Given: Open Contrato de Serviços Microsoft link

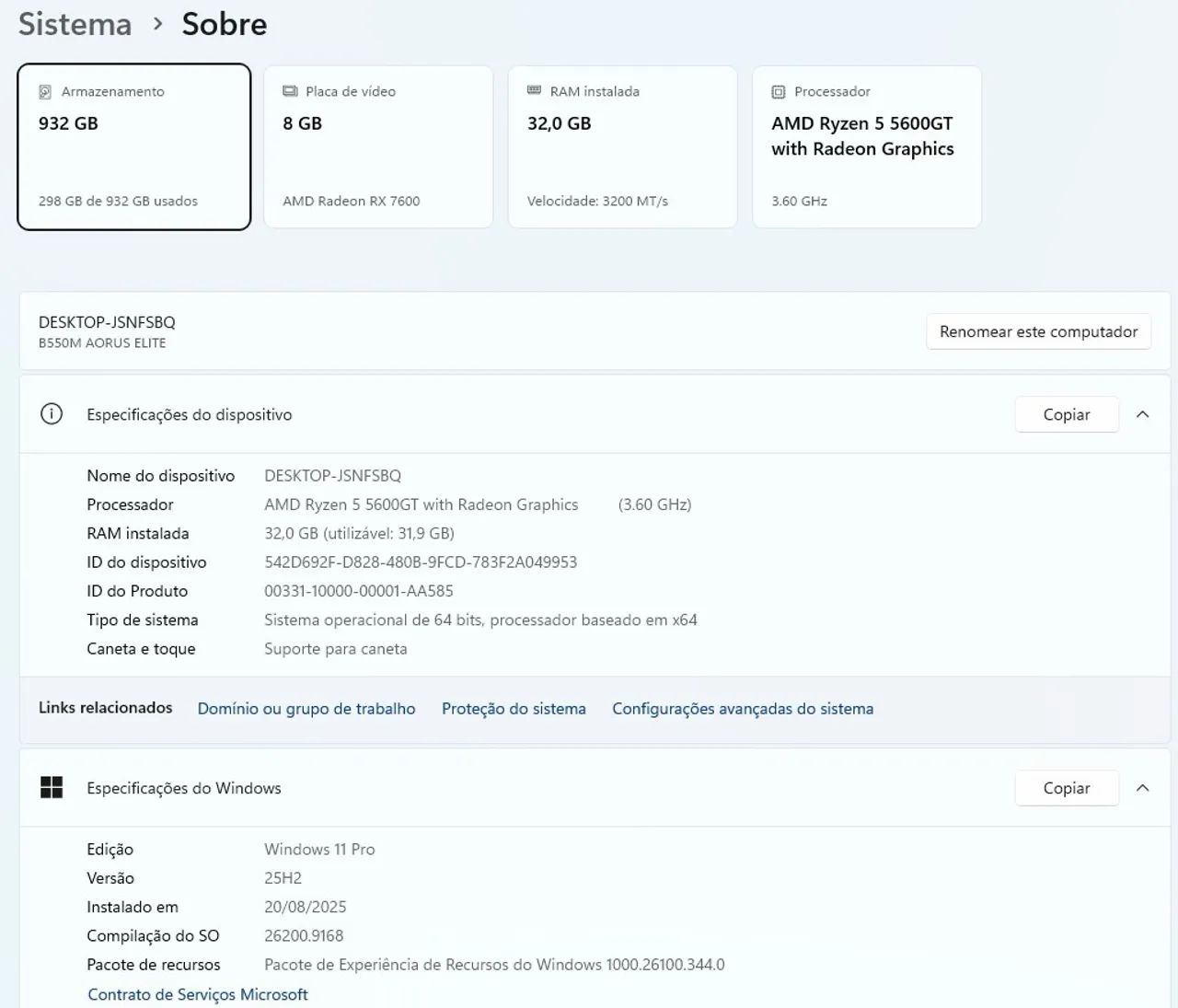Looking at the screenshot, I should [x=198, y=994].
